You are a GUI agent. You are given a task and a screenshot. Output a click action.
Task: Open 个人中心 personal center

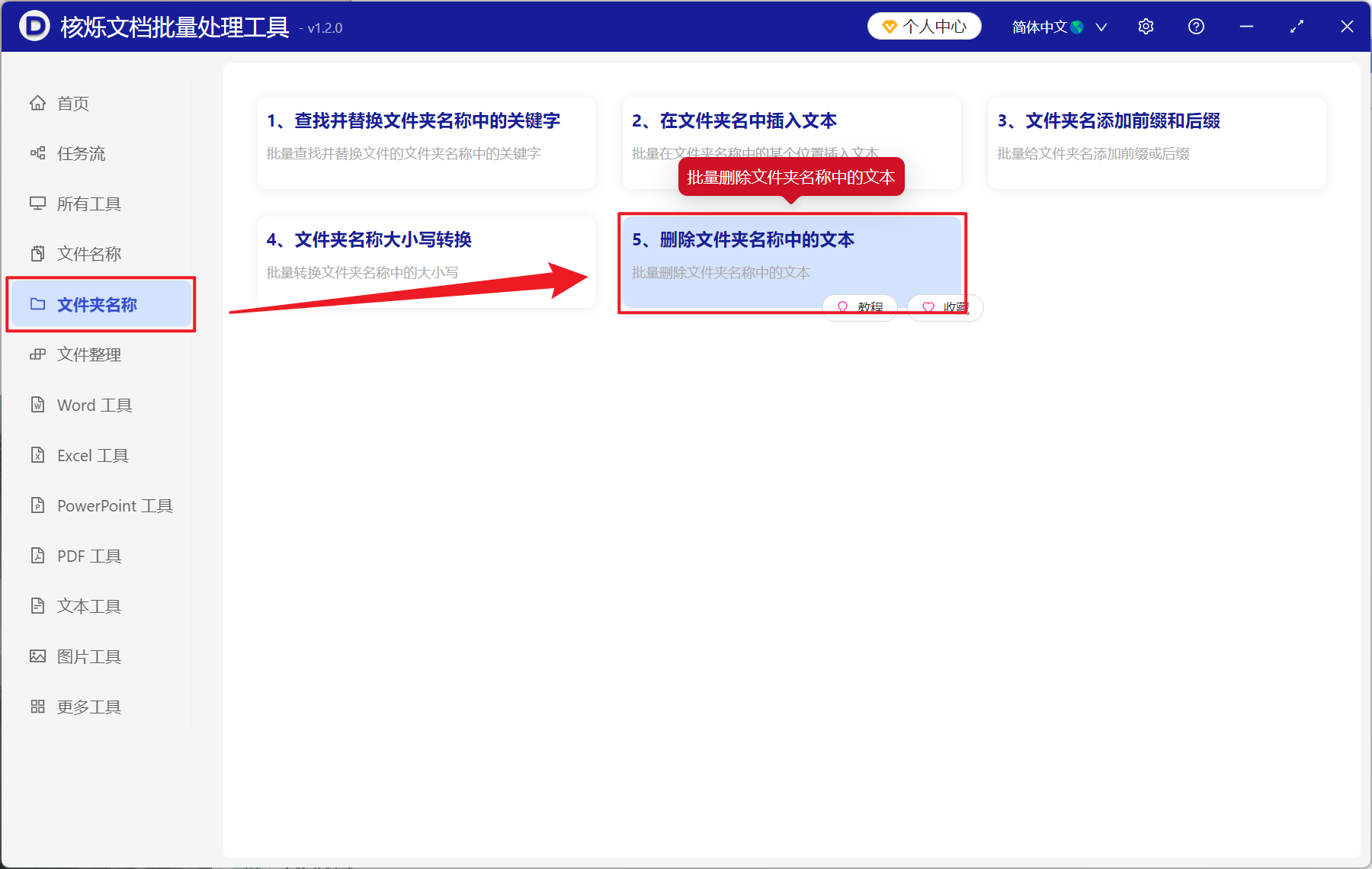tap(924, 25)
